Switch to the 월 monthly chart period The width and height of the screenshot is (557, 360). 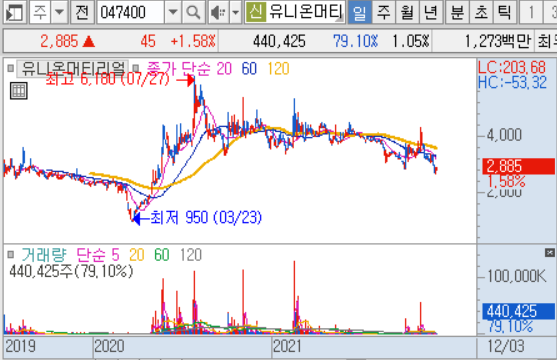click(x=407, y=12)
